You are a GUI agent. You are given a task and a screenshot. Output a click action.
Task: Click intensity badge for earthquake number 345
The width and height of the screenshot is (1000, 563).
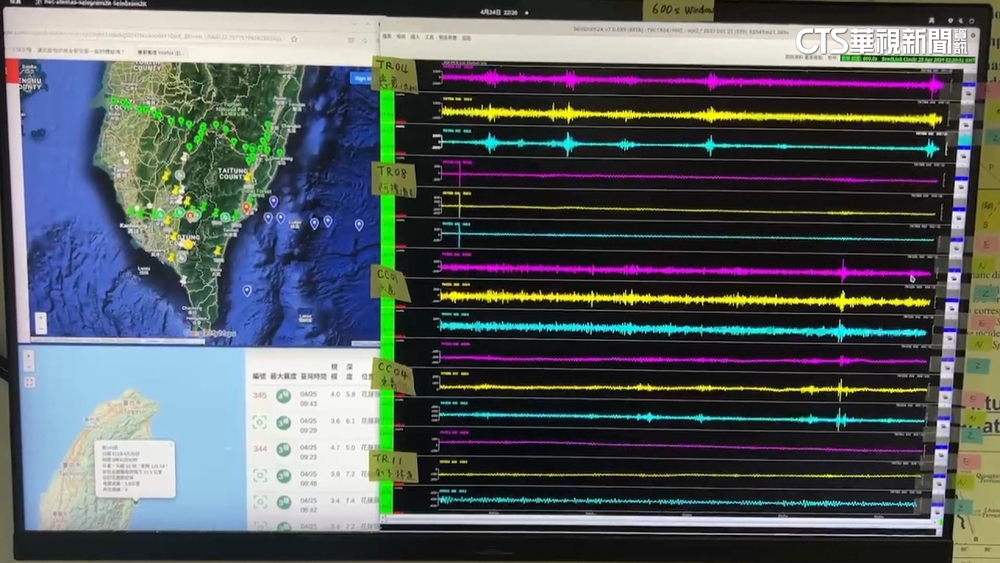pos(284,397)
